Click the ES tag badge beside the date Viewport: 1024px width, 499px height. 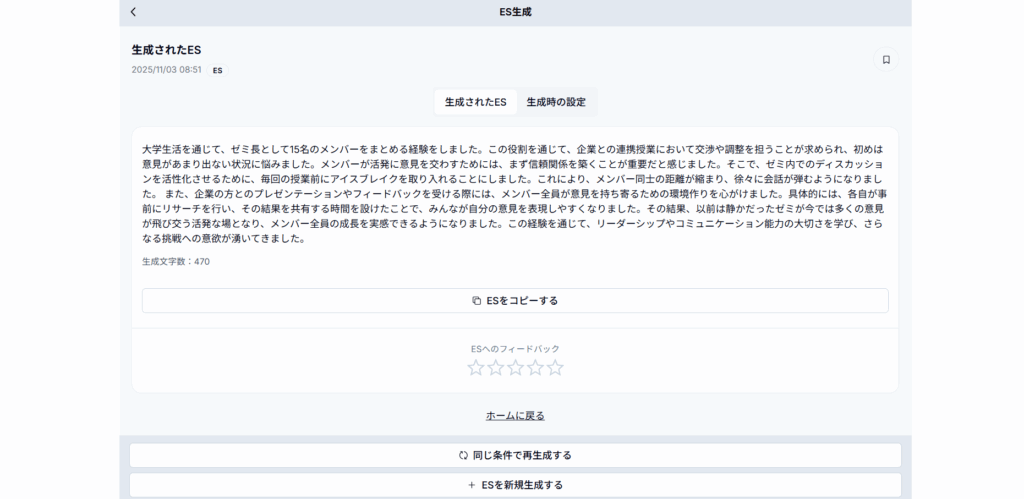pyautogui.click(x=217, y=71)
